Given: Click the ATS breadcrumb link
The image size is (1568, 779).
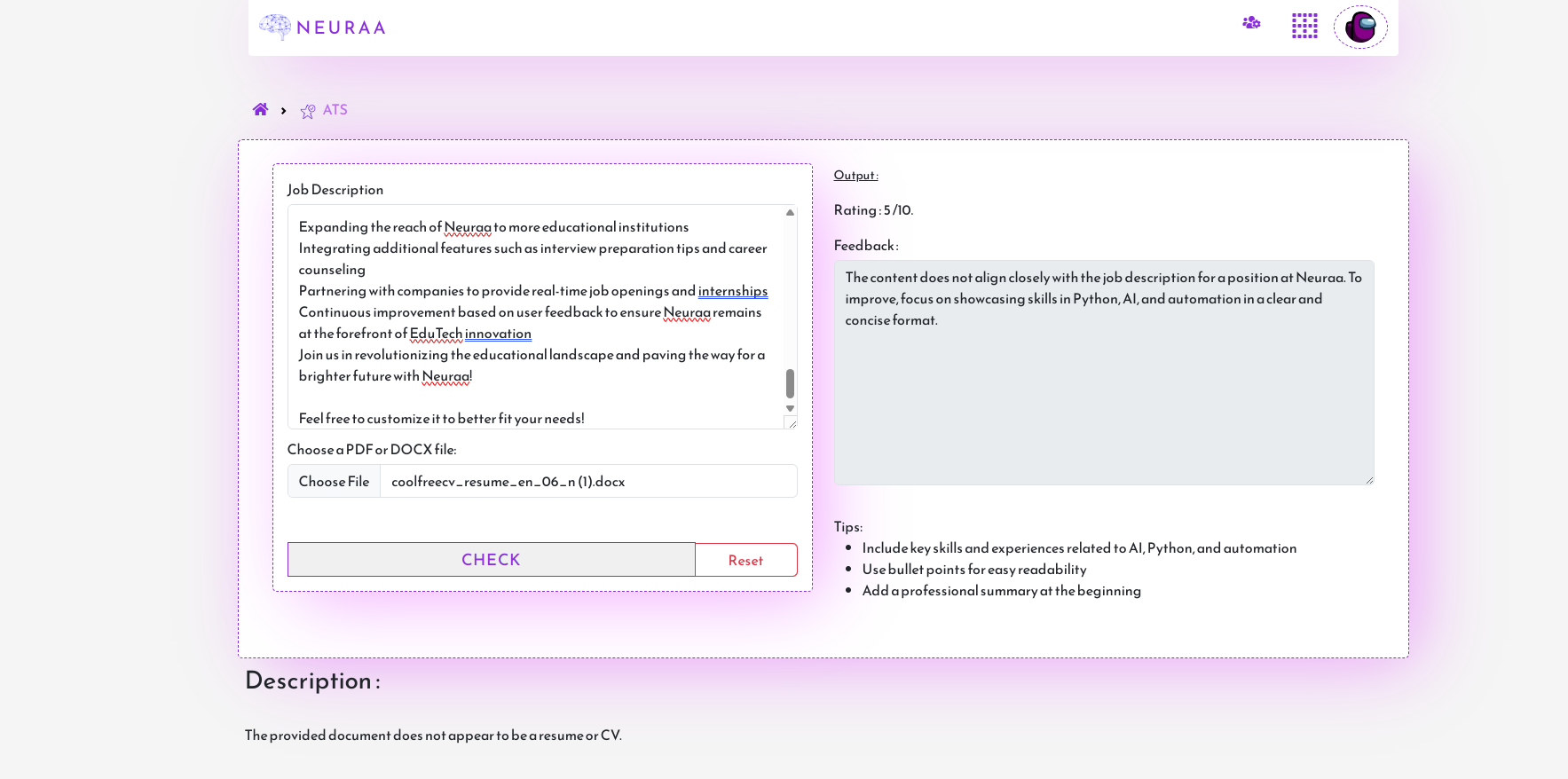Looking at the screenshot, I should [x=335, y=110].
